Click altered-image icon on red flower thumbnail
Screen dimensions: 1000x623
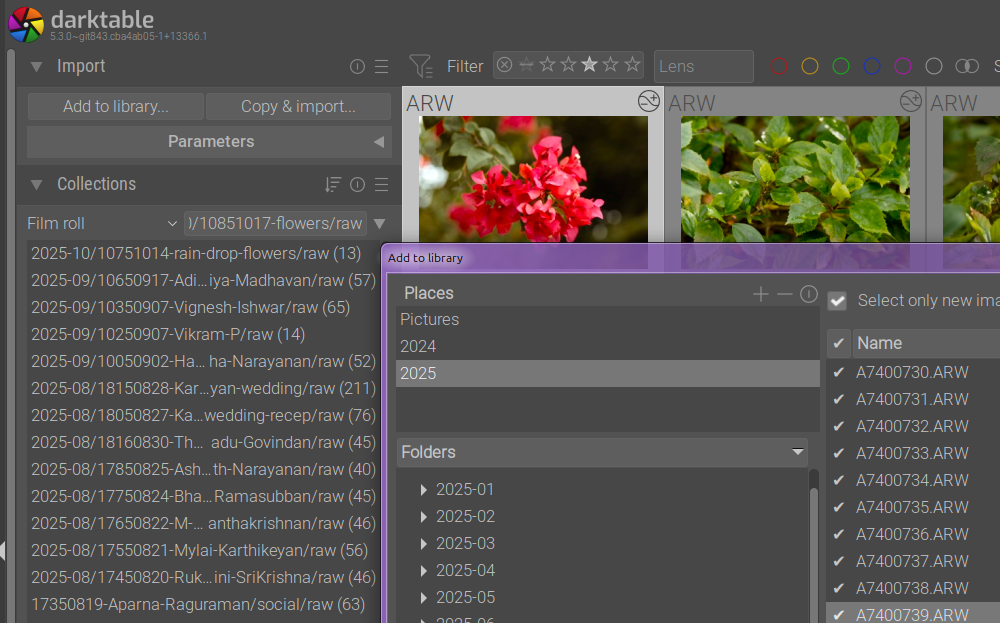coord(648,101)
